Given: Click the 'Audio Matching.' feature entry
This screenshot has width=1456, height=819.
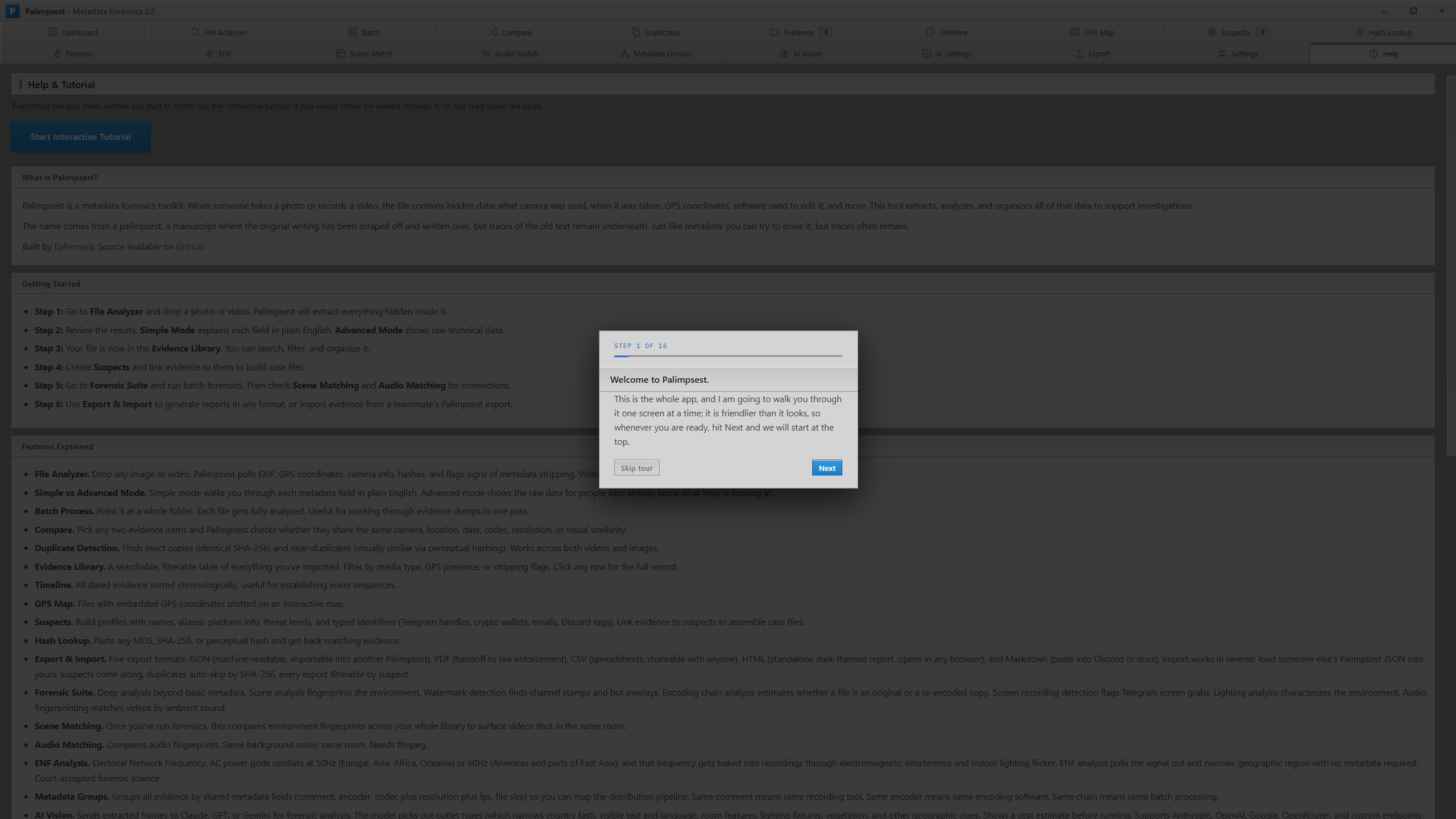Looking at the screenshot, I should tap(231, 744).
